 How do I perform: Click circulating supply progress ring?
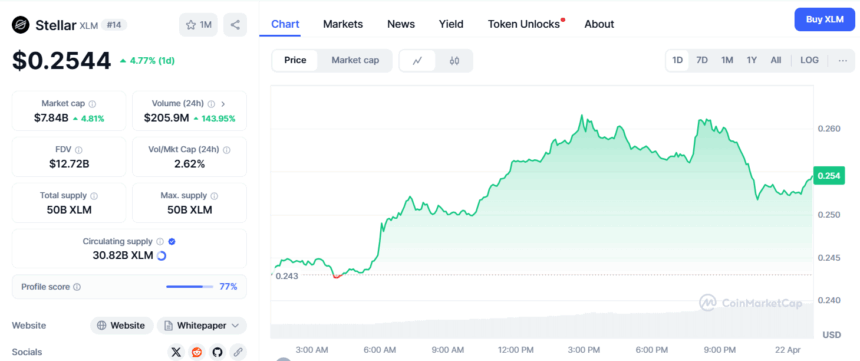pos(161,256)
